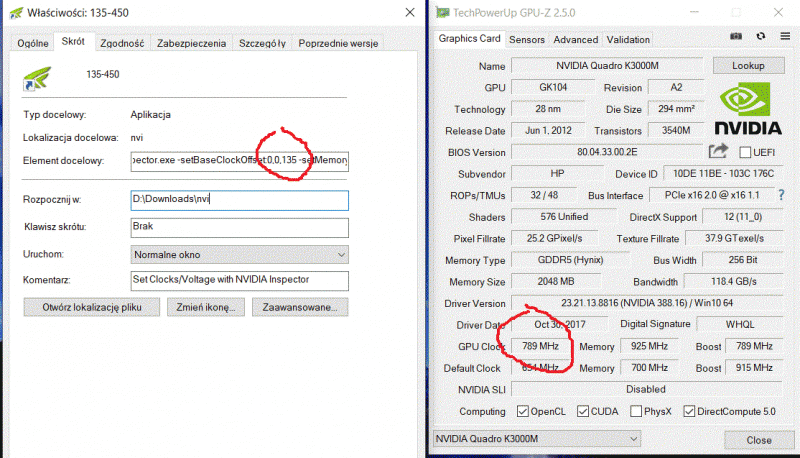Click the Bus Width value '256 Bit'
The height and width of the screenshot is (458, 800).
(743, 260)
